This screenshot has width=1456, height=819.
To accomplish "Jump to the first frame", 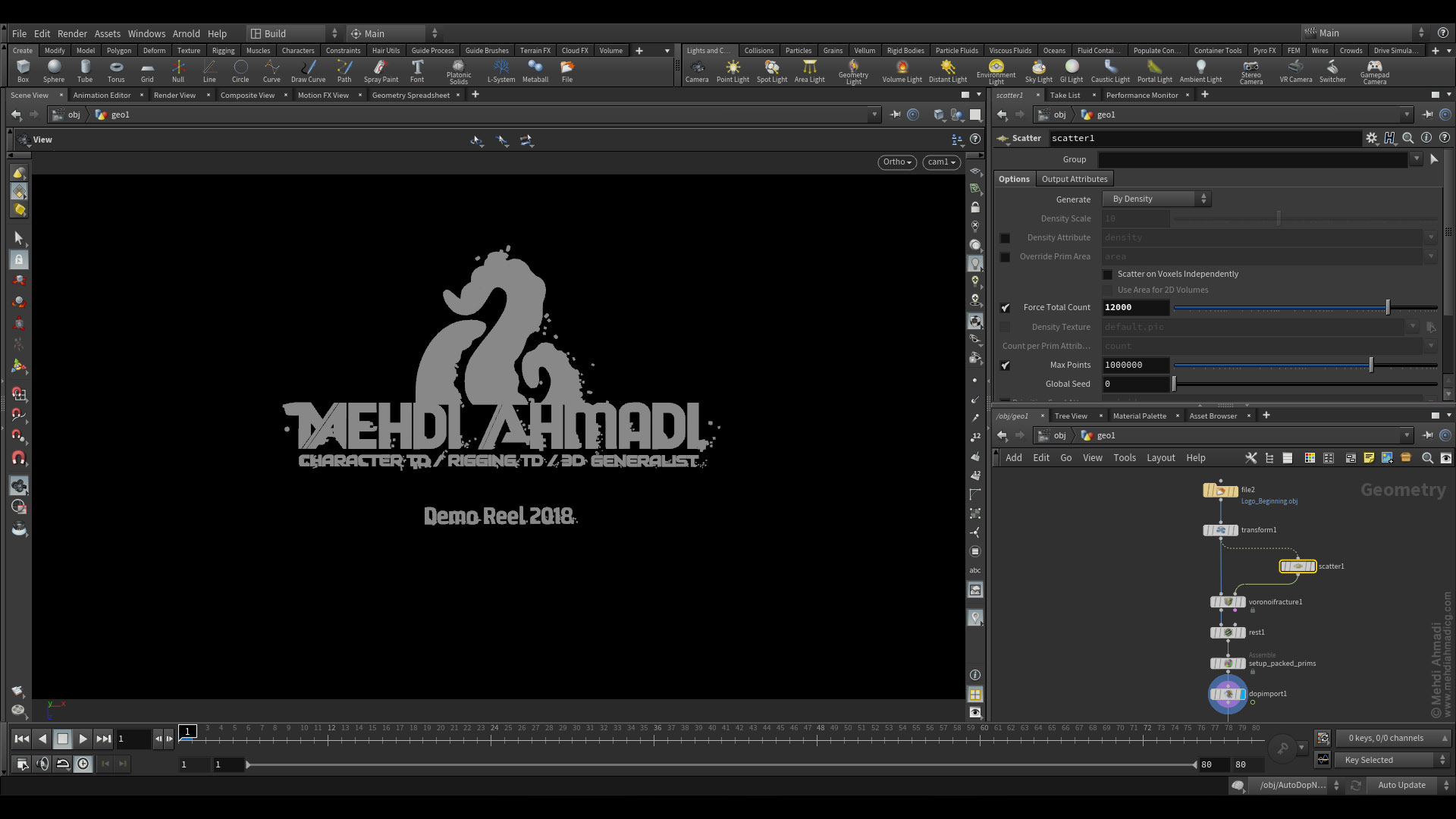I will [22, 739].
